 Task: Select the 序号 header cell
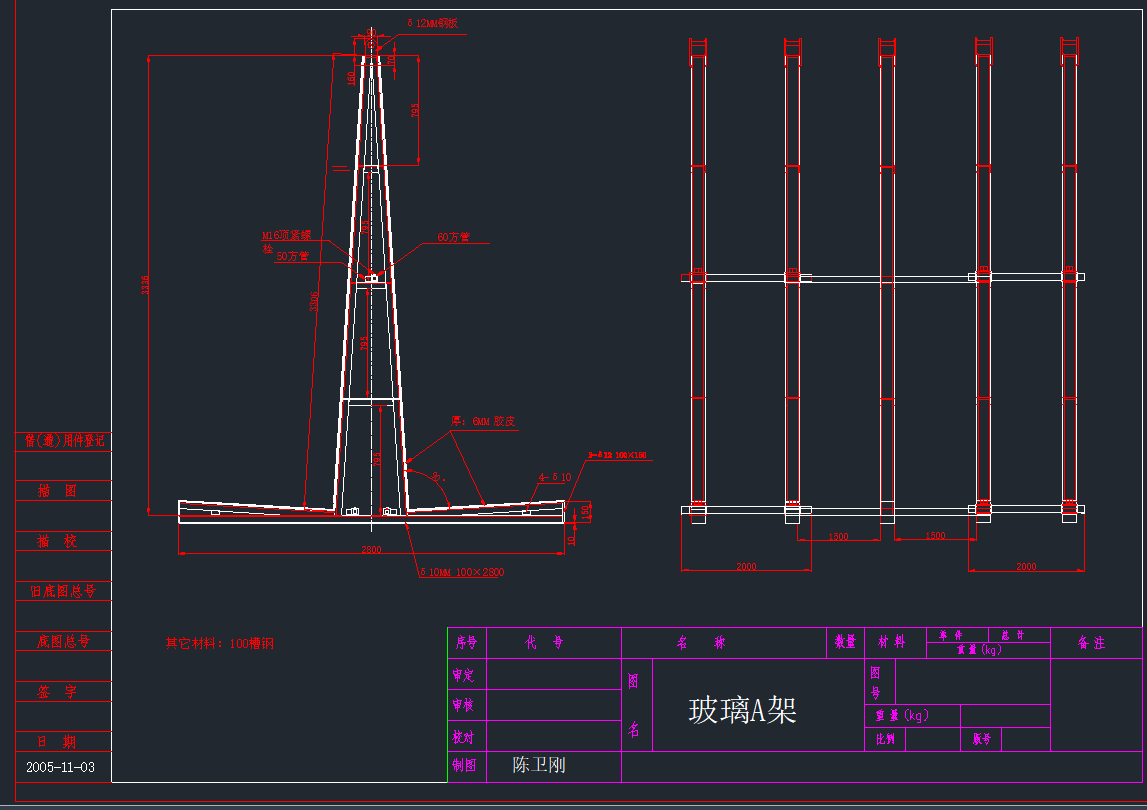tap(466, 643)
